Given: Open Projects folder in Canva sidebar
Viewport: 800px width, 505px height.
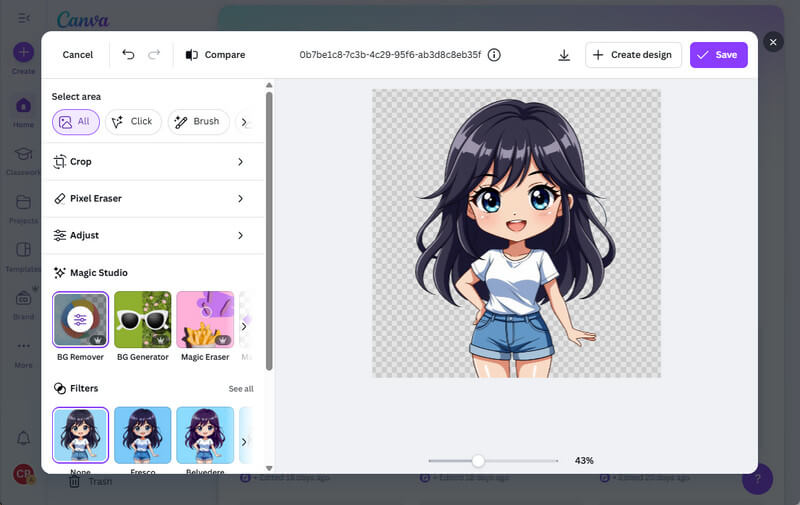Looking at the screenshot, I should click(23, 209).
